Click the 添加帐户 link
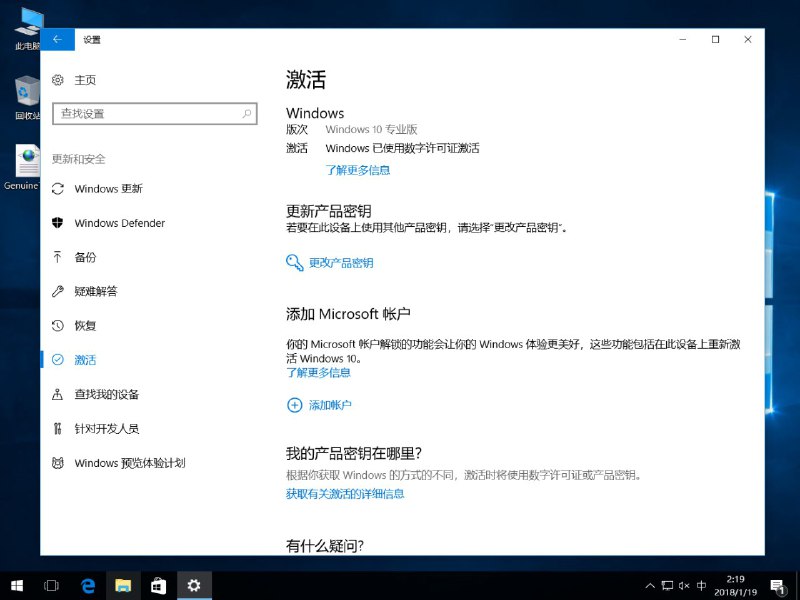This screenshot has height=600, width=800. click(330, 405)
